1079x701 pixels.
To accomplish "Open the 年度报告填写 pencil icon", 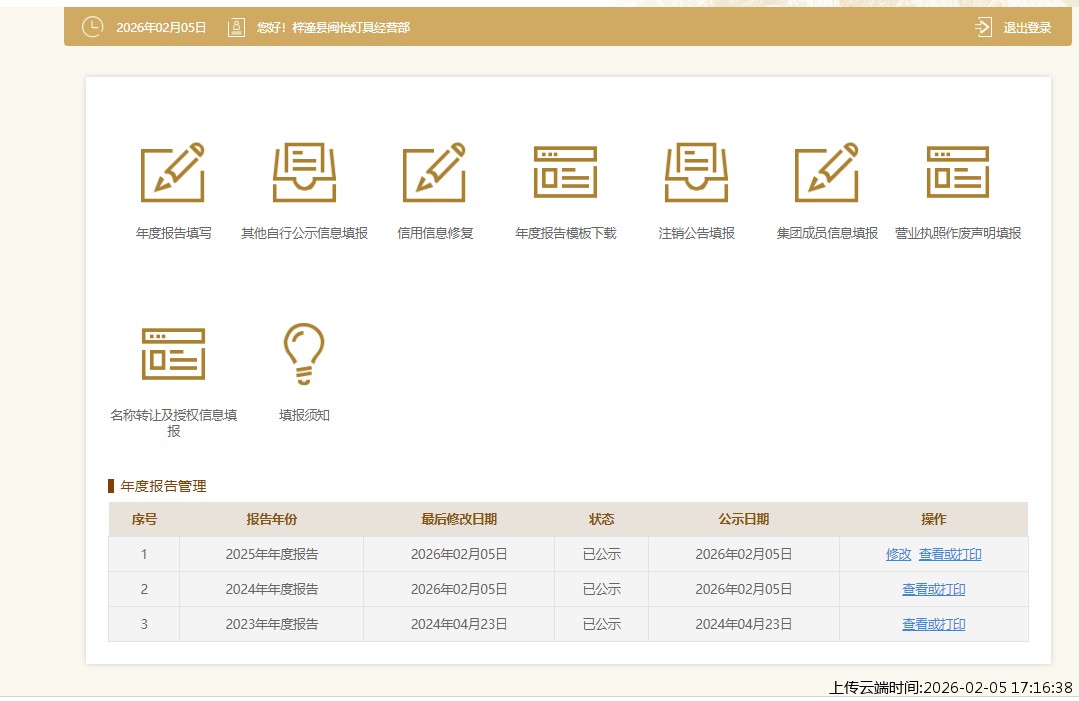I will 173,172.
